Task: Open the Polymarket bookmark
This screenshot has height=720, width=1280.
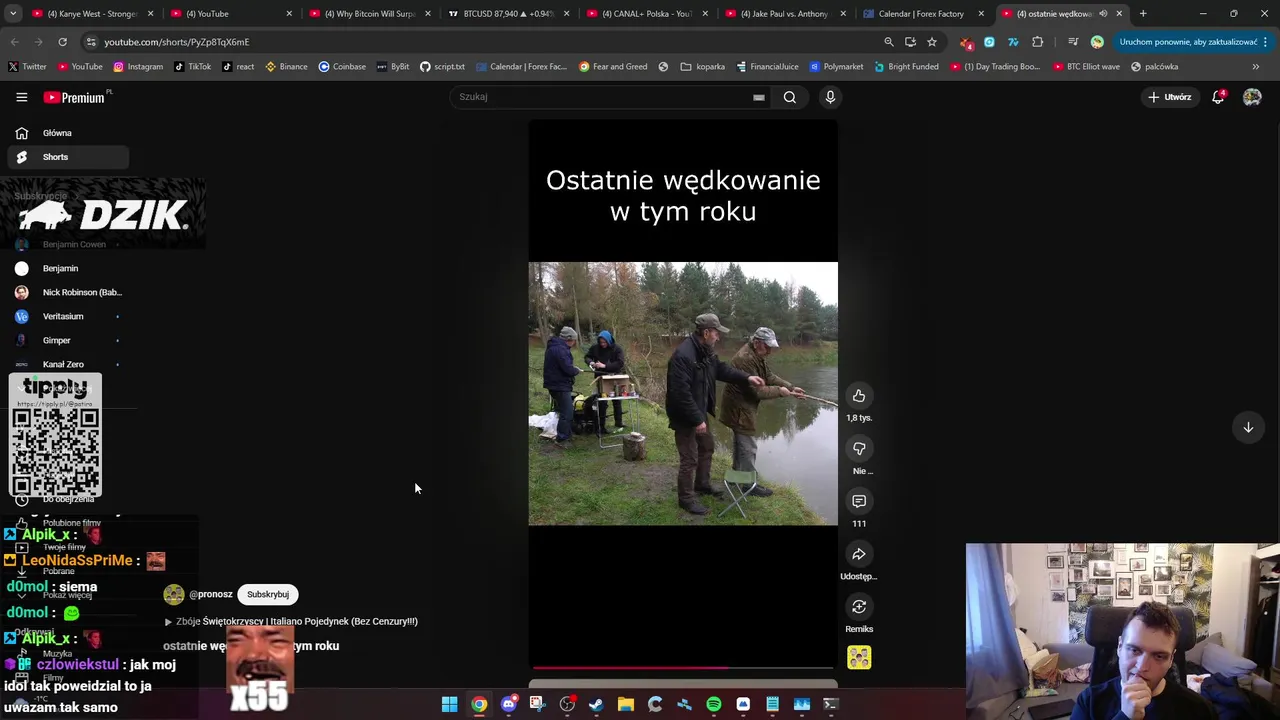Action: coord(836,67)
